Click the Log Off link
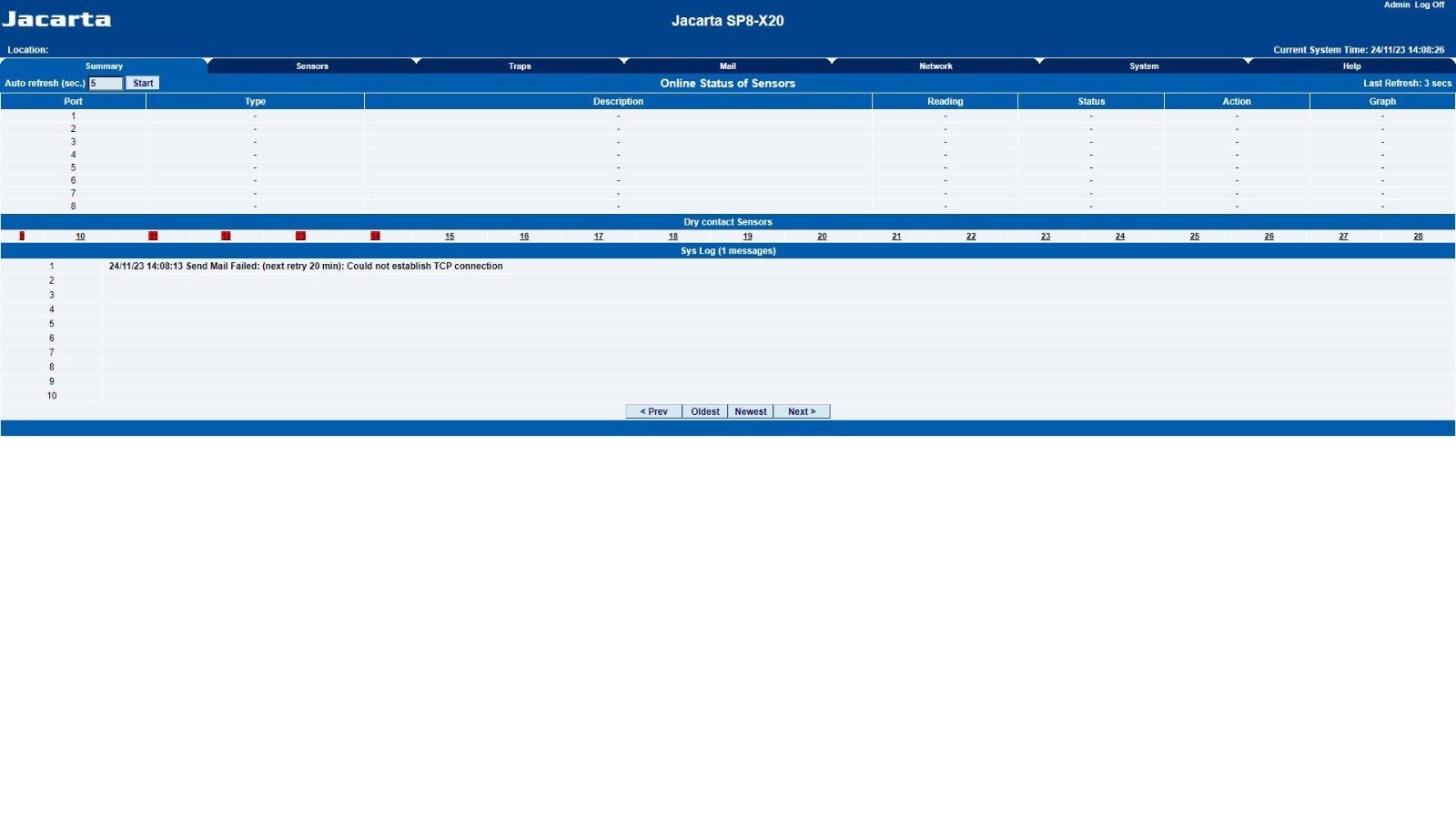 pos(1429,5)
